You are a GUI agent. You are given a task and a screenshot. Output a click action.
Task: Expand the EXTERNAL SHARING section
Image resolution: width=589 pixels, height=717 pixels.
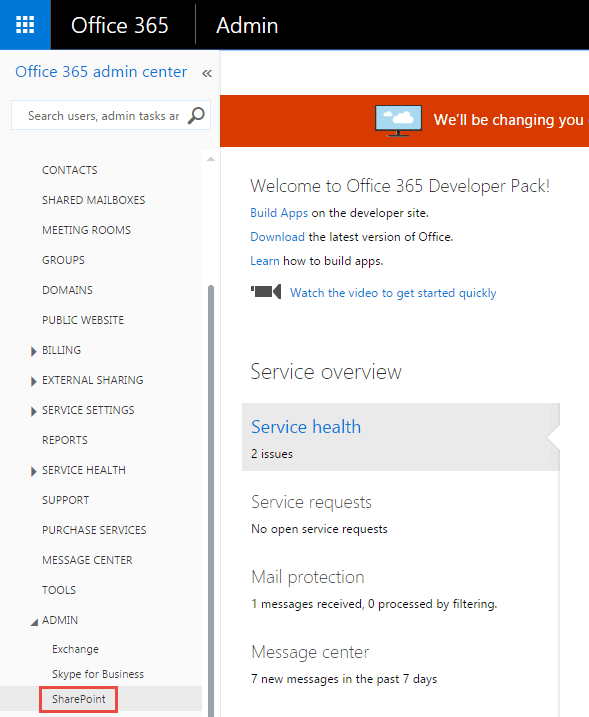33,381
